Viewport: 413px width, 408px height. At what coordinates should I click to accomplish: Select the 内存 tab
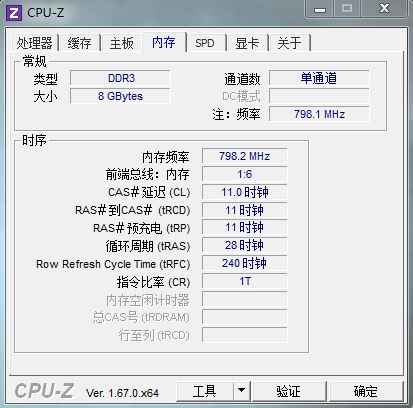point(164,42)
